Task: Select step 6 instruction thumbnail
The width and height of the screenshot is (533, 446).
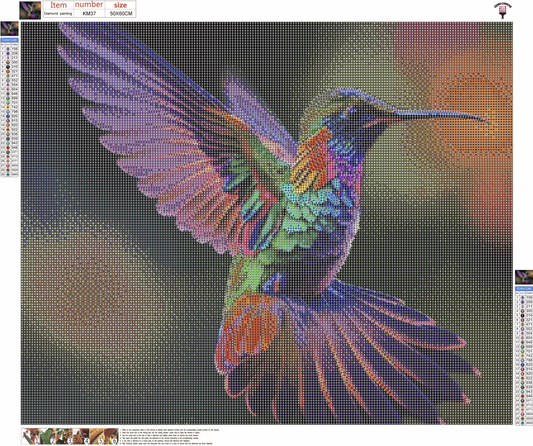Action: pyautogui.click(x=111, y=436)
